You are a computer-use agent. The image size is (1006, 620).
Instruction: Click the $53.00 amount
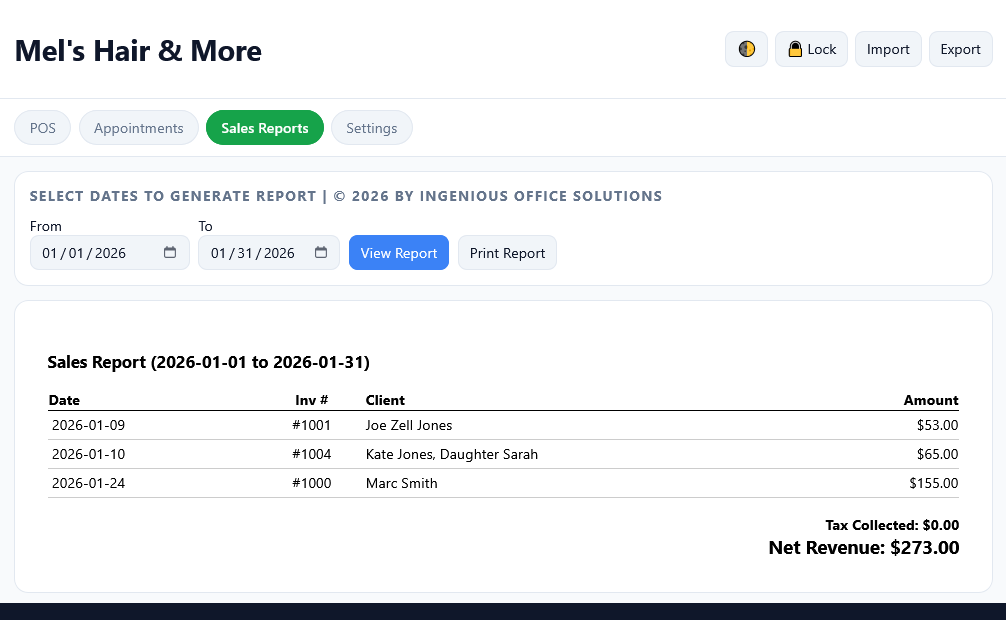937,425
